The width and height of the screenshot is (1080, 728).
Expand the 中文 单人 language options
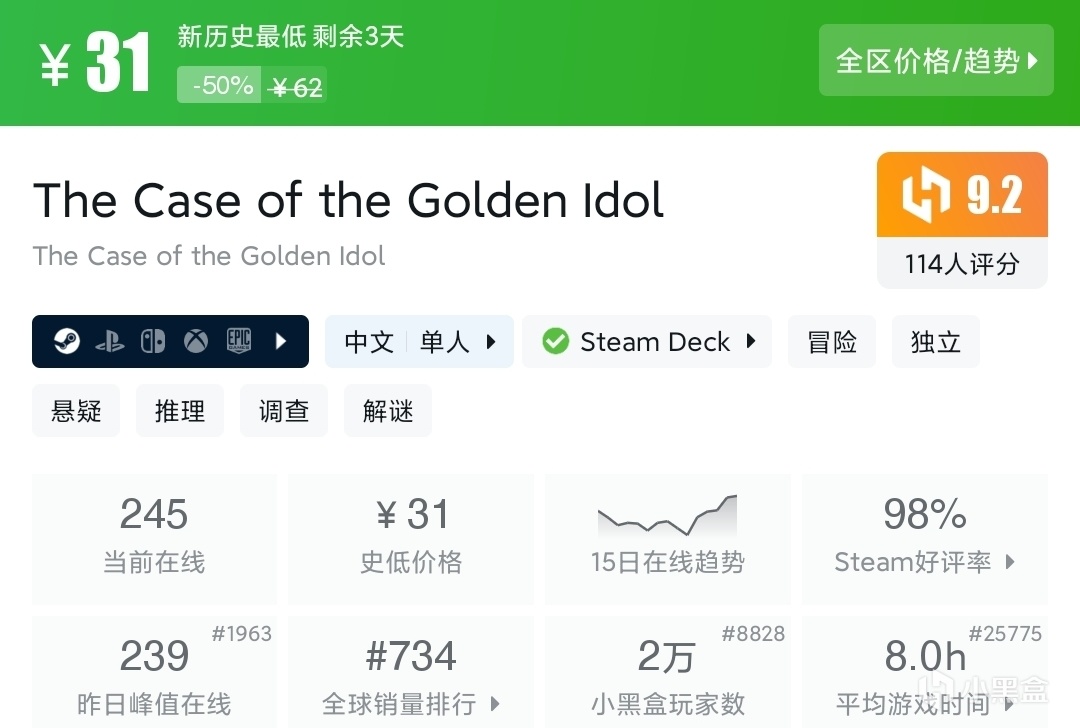pos(419,342)
